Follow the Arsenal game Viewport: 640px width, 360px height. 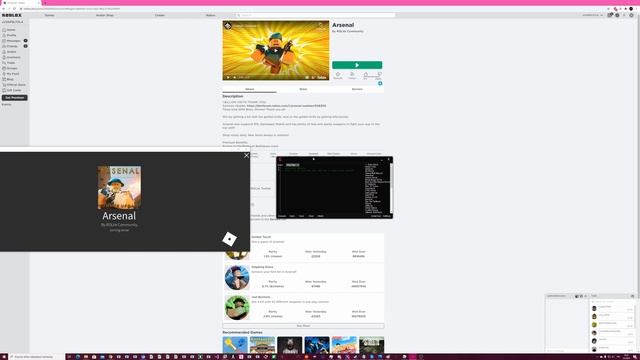pyautogui.click(x=352, y=75)
